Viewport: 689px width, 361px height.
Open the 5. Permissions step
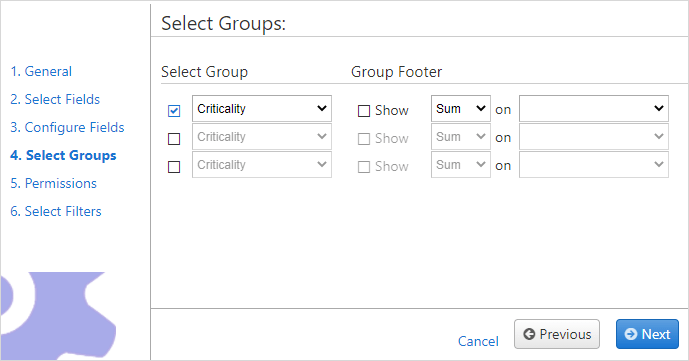[53, 183]
